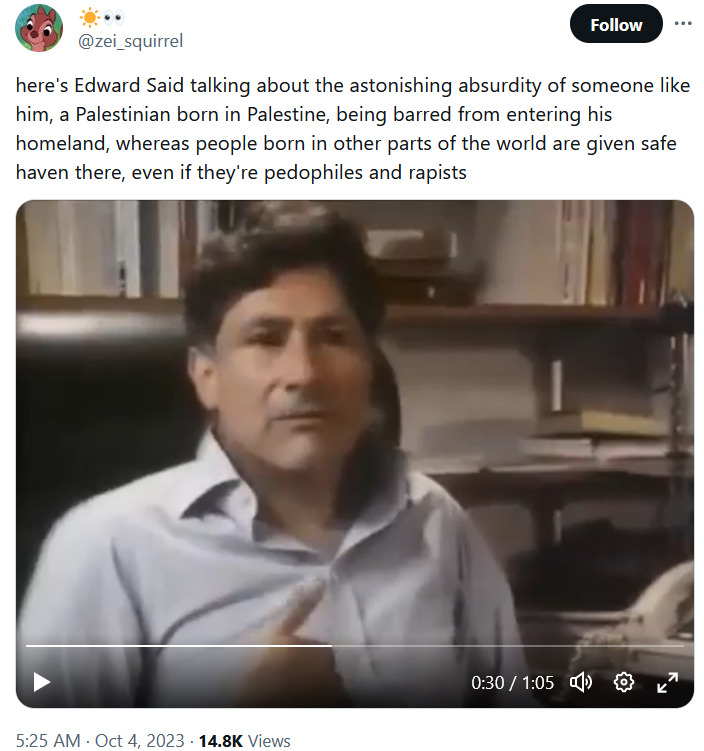
Task: Open the three-dot more options menu
Action: click(683, 23)
